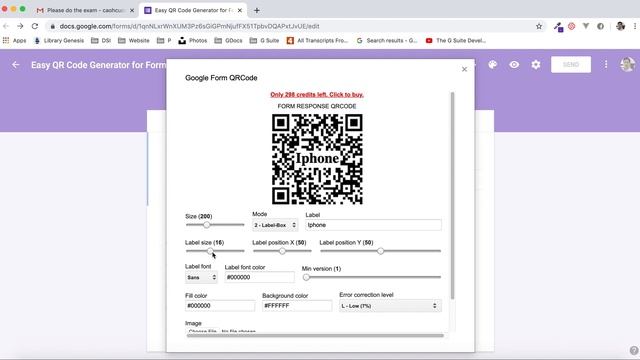Switch to the Easy QR Code Generator tab
The height and width of the screenshot is (360, 640).
[193, 10]
